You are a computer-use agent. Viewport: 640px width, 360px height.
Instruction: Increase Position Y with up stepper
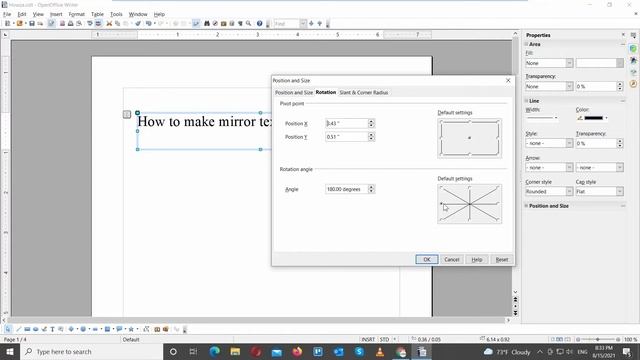[371, 135]
